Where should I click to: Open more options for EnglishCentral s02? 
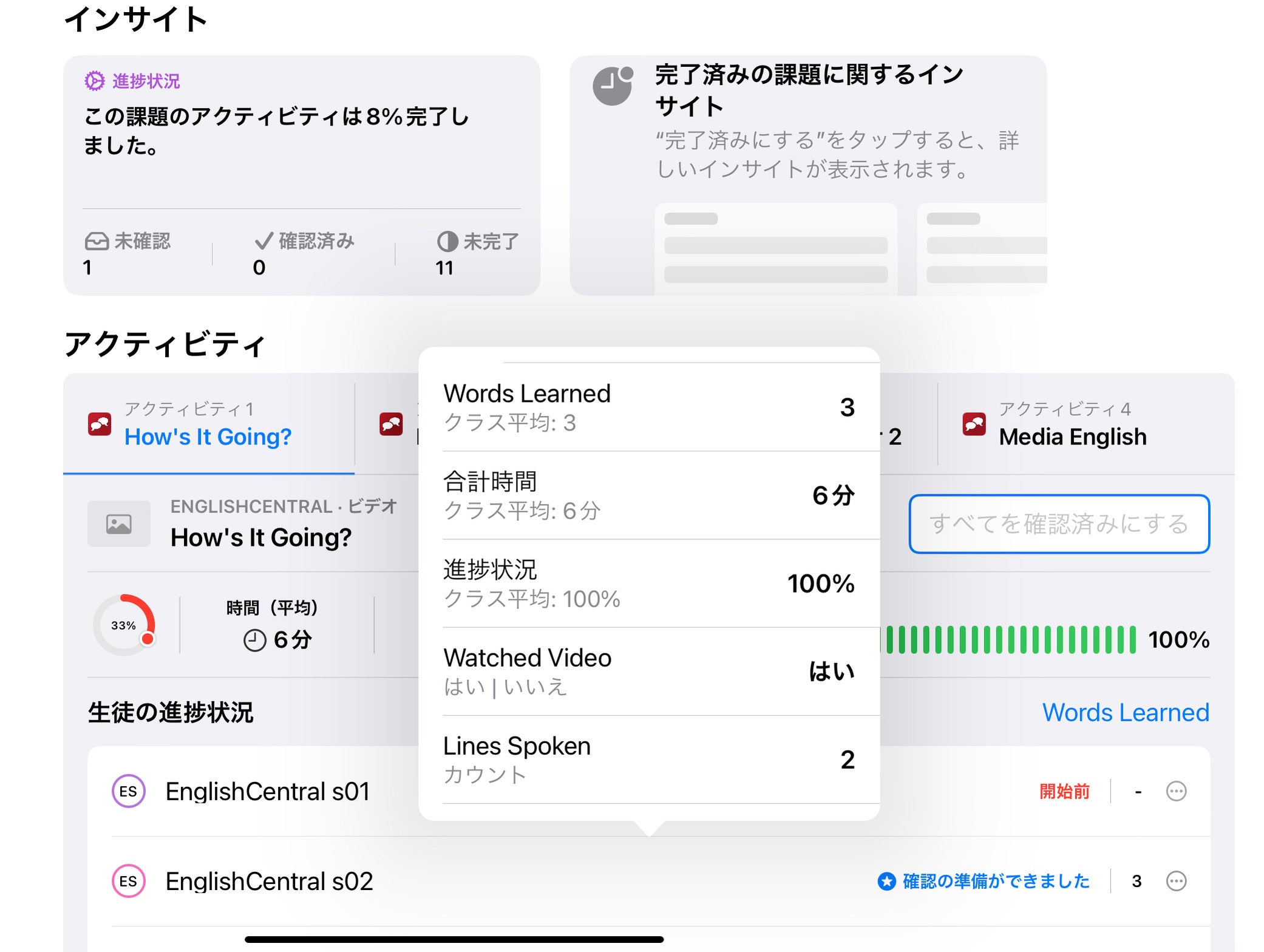[1176, 881]
